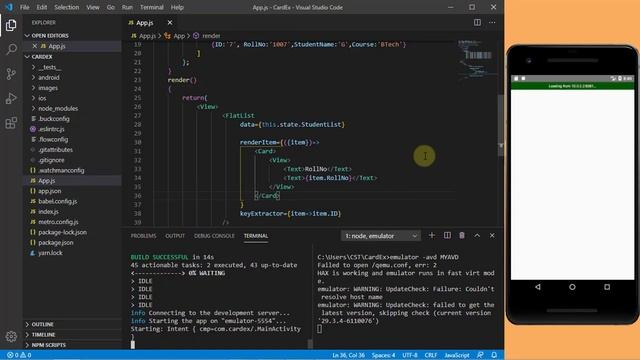Select the Terminal panel tab
The width and height of the screenshot is (640, 360).
click(x=256, y=236)
